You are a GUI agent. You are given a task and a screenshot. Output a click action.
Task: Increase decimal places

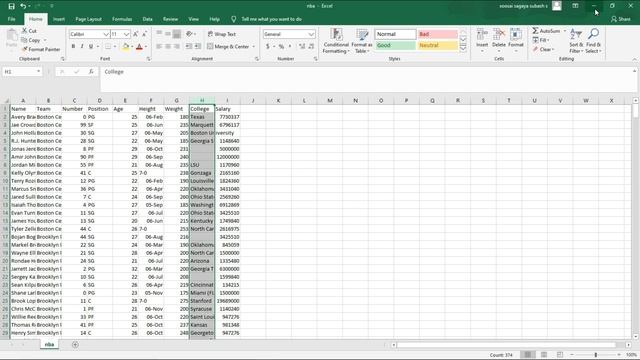[x=302, y=47]
